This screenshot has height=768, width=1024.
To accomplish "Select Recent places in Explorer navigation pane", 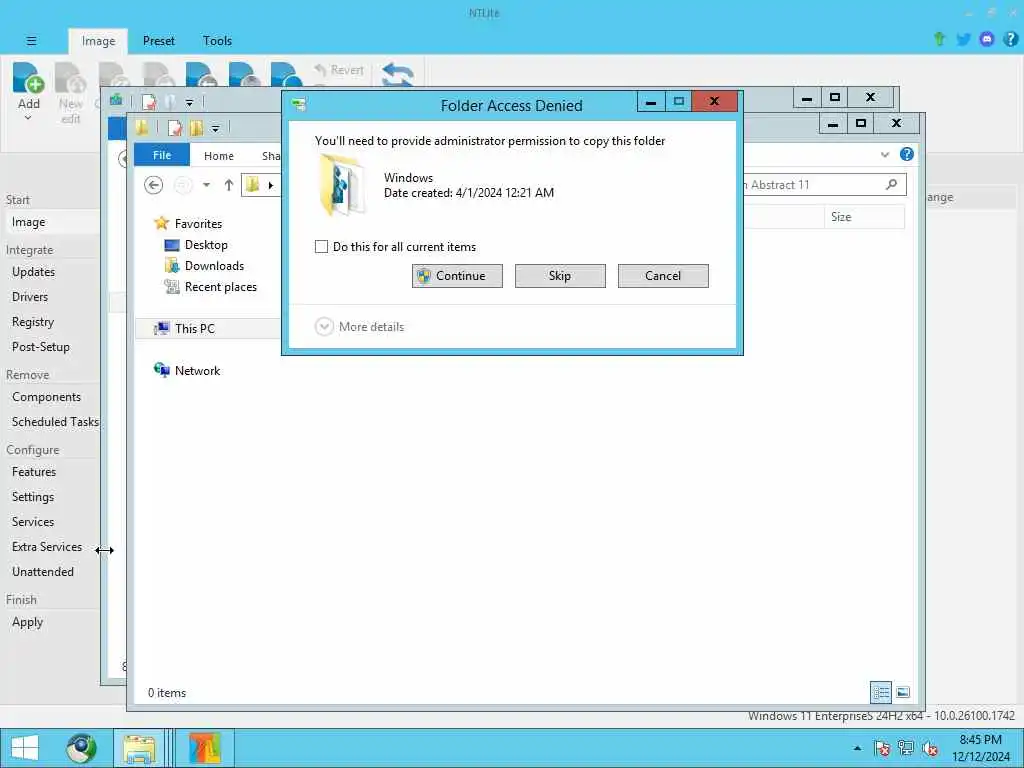I will click(210, 287).
